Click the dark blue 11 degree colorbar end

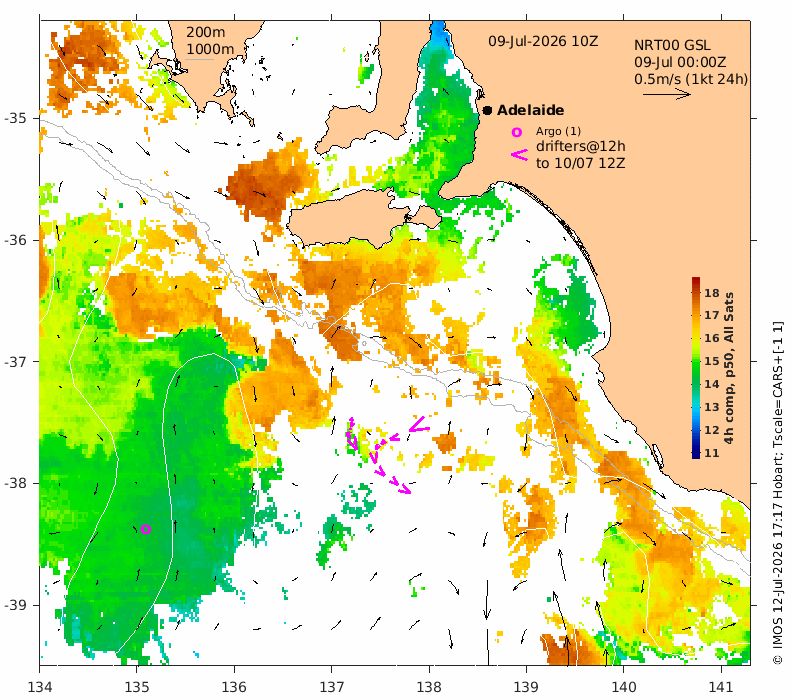point(696,453)
